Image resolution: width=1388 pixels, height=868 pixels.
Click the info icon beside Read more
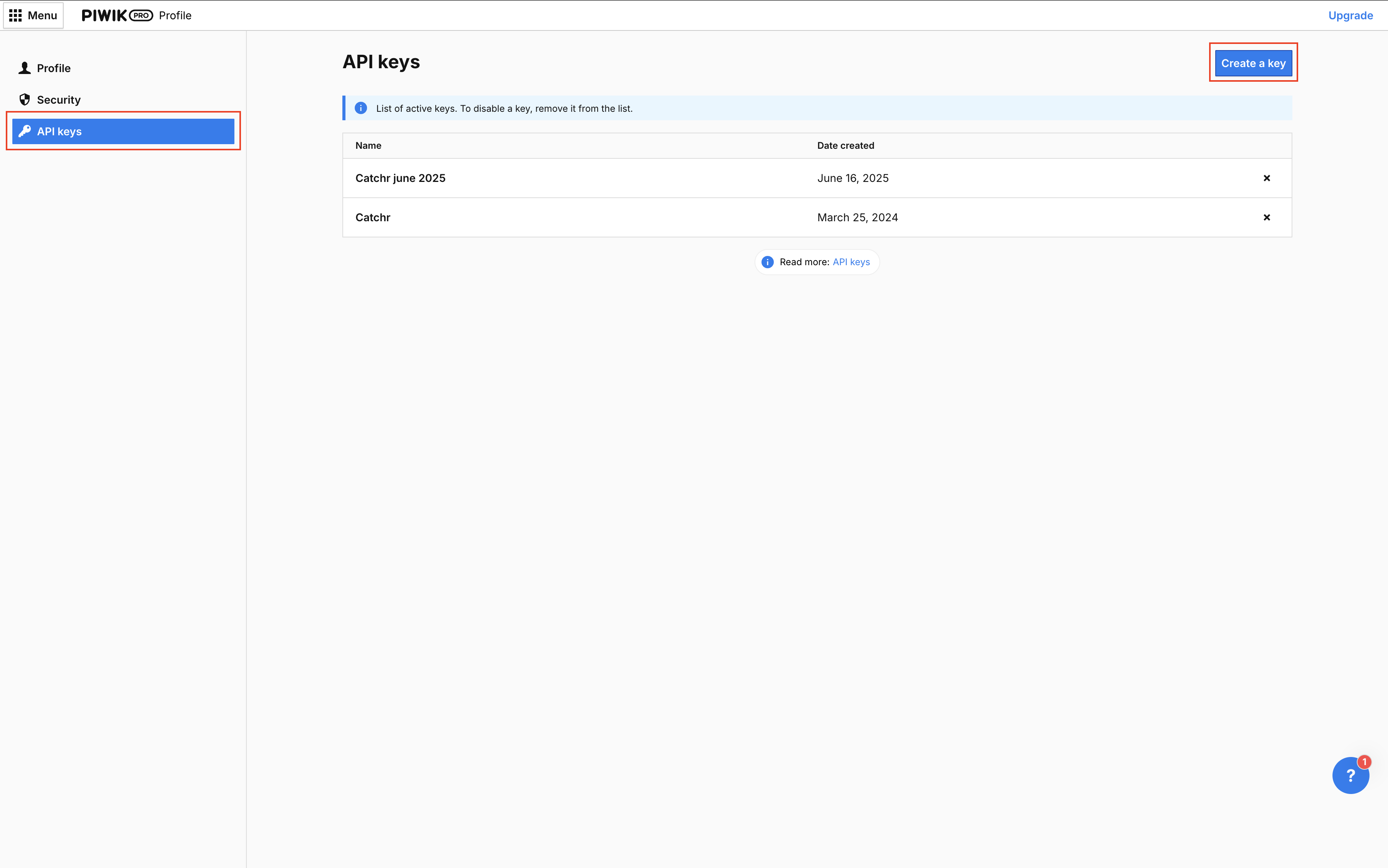point(767,262)
